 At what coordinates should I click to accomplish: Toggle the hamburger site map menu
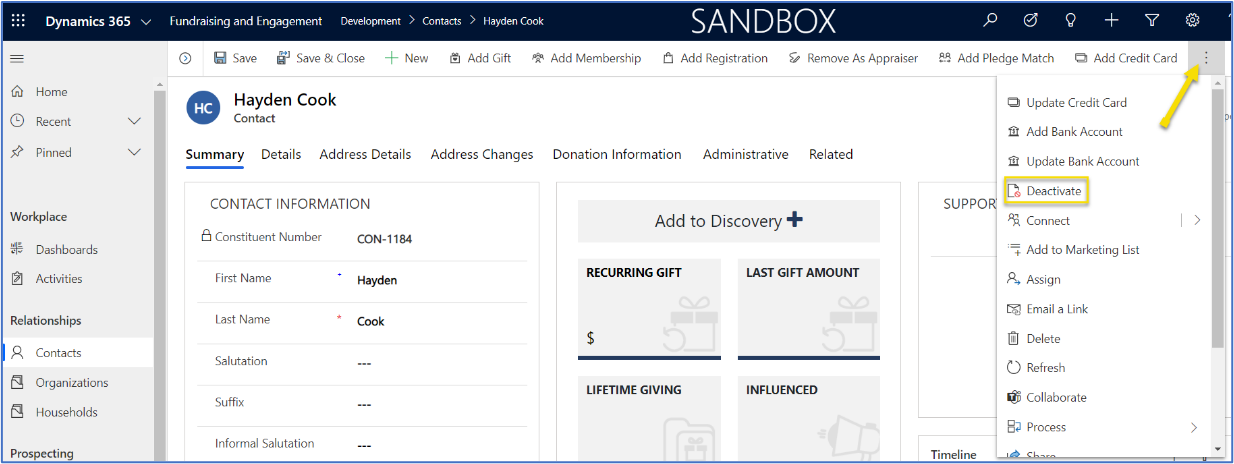[17, 59]
